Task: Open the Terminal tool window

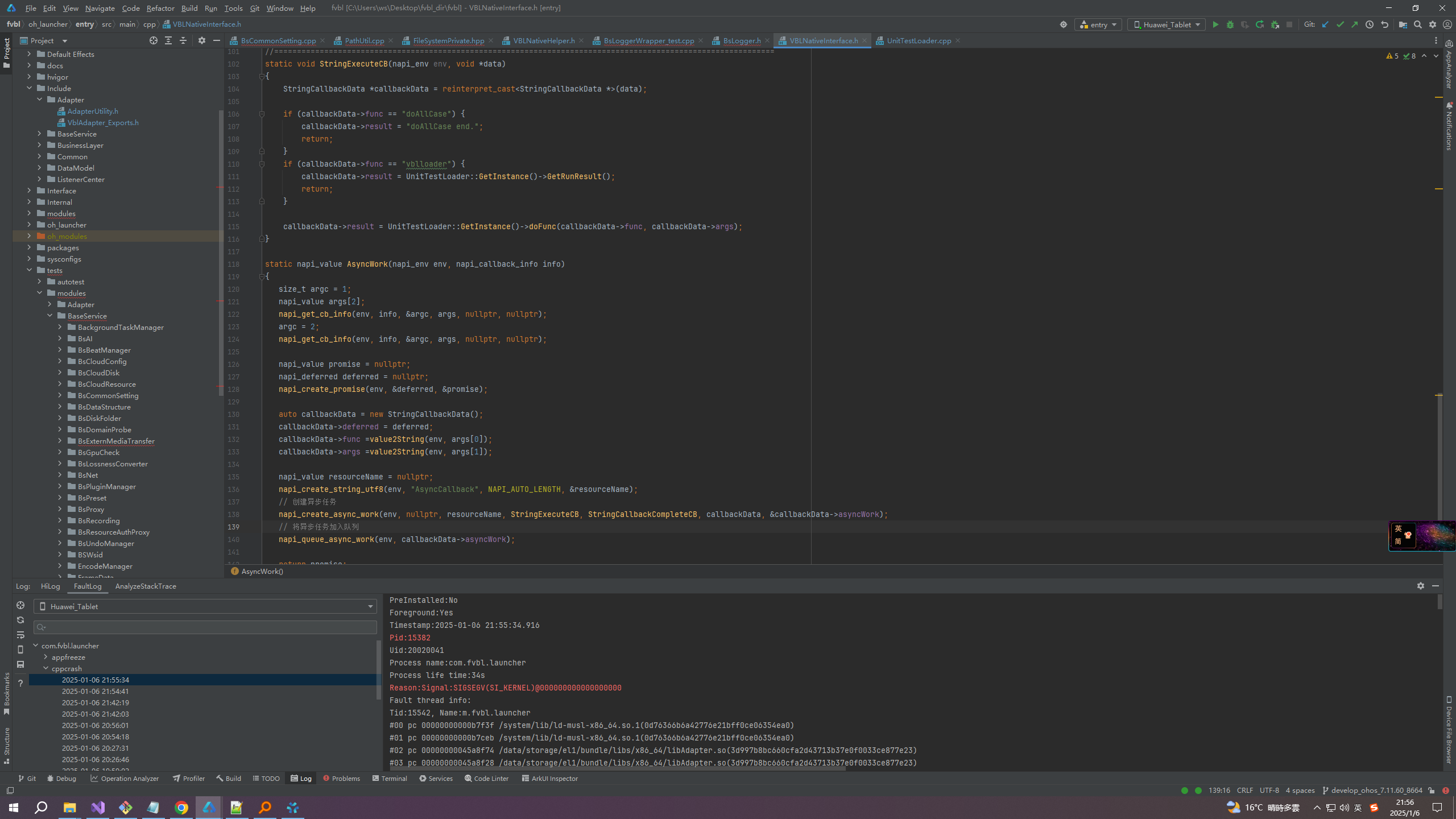Action: (390, 778)
